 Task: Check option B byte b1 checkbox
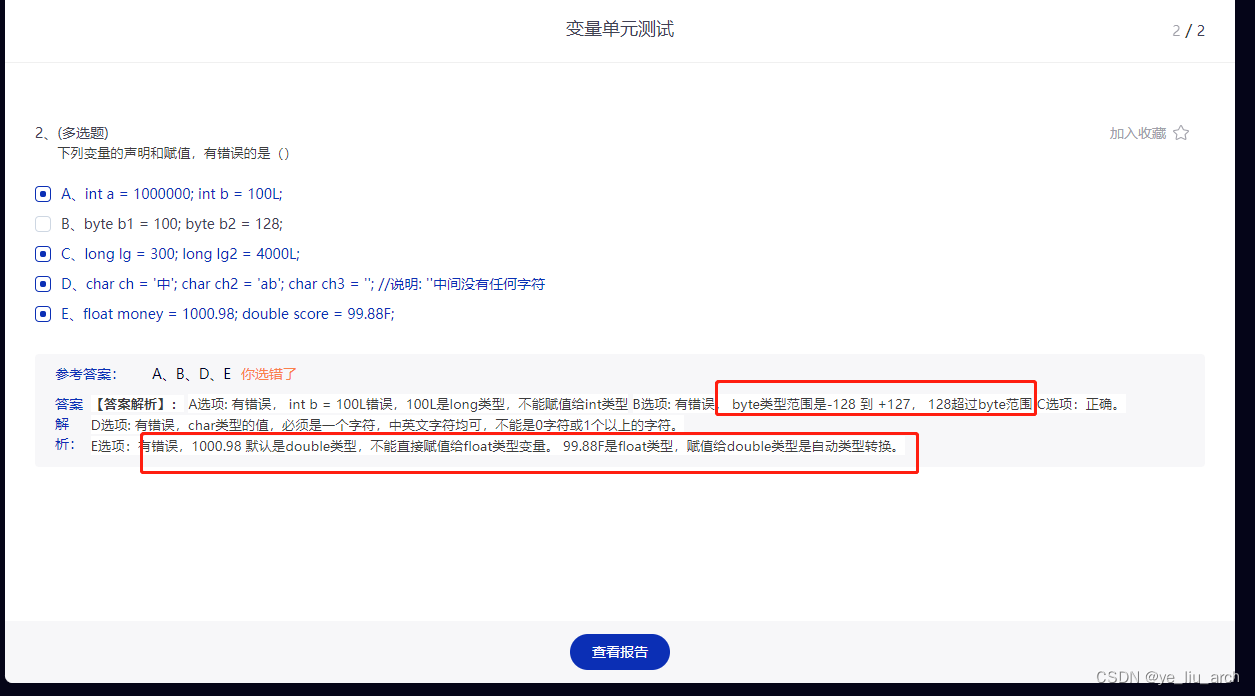pos(43,224)
